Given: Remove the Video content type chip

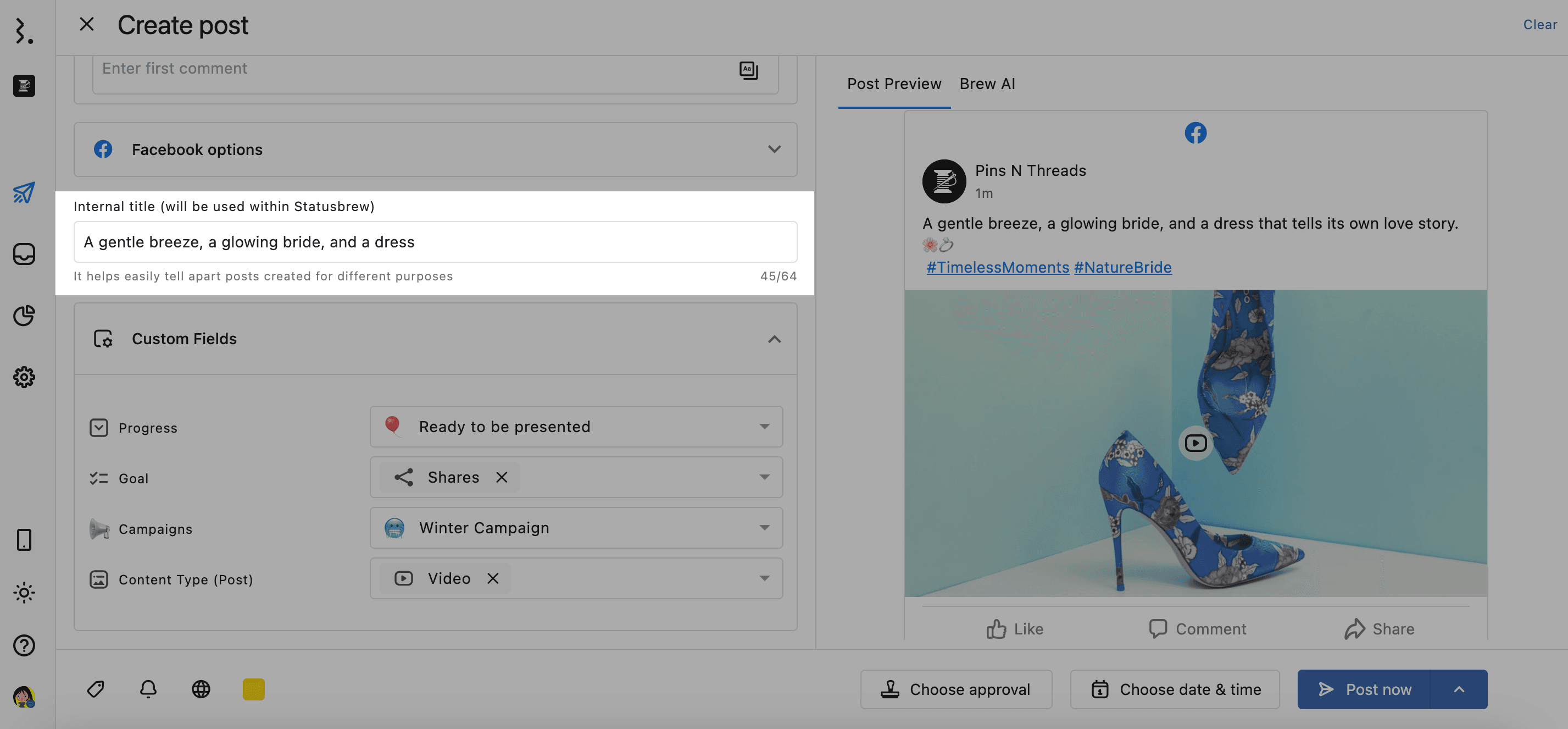Looking at the screenshot, I should (493, 578).
